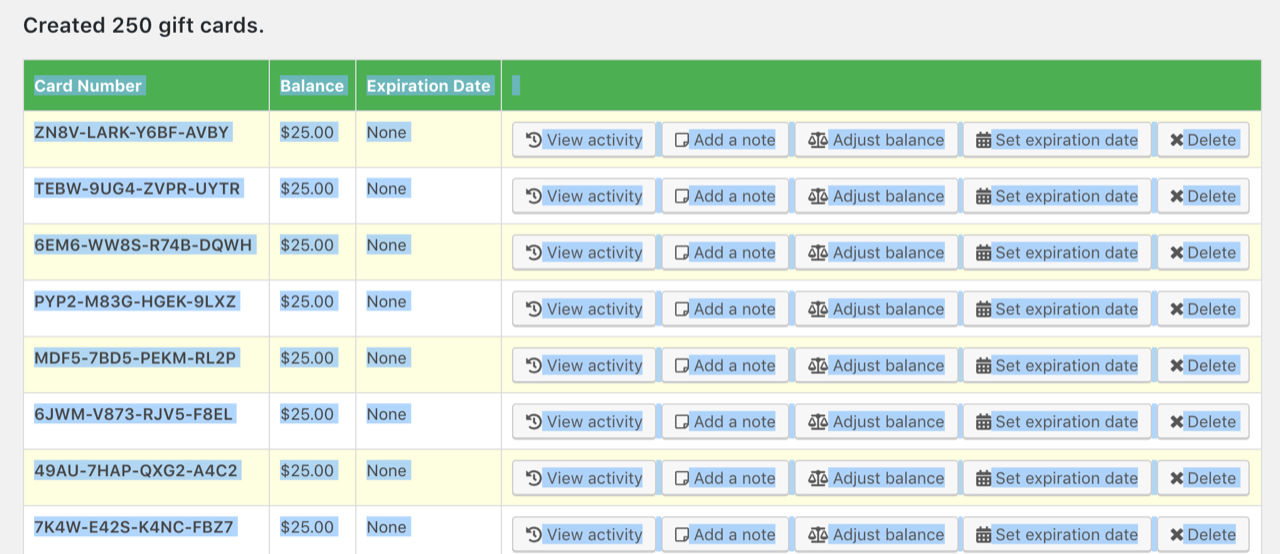The image size is (1280, 554).
Task: View activity for card 49AU-7HAP-QXG2-A4C2
Action: (584, 478)
